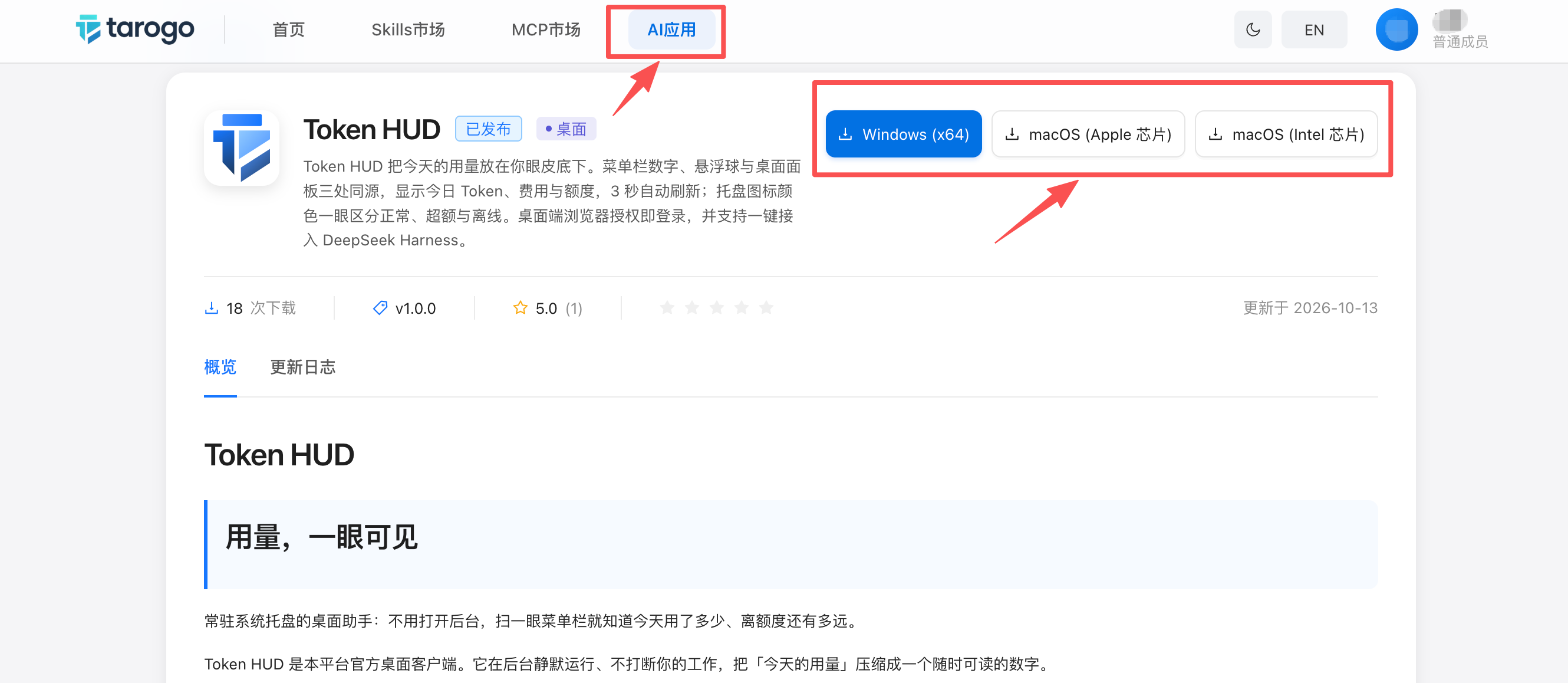This screenshot has height=683, width=1568.
Task: Rate one star
Action: [667, 307]
